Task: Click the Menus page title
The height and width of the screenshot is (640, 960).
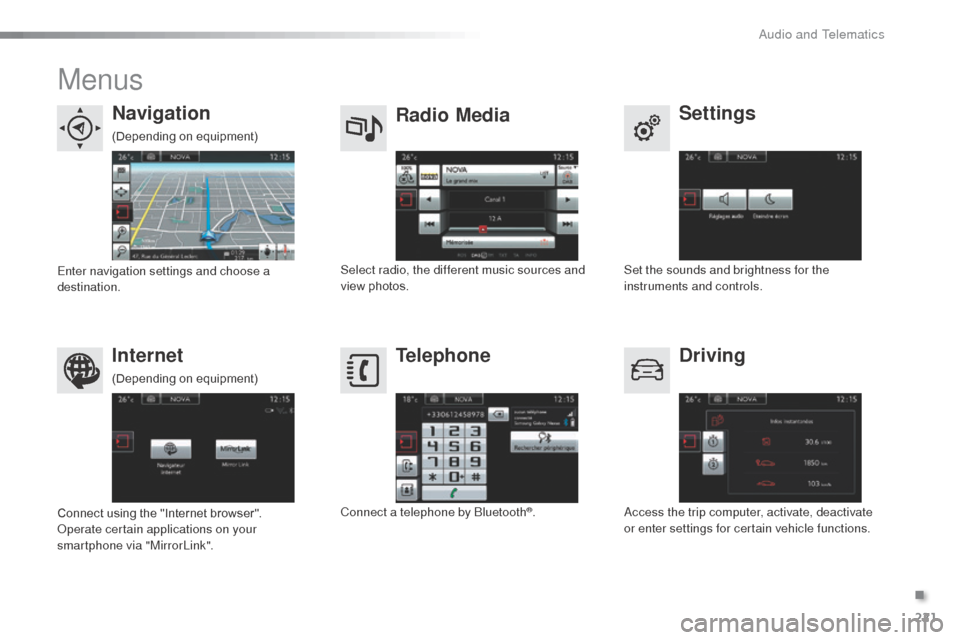Action: (x=100, y=80)
